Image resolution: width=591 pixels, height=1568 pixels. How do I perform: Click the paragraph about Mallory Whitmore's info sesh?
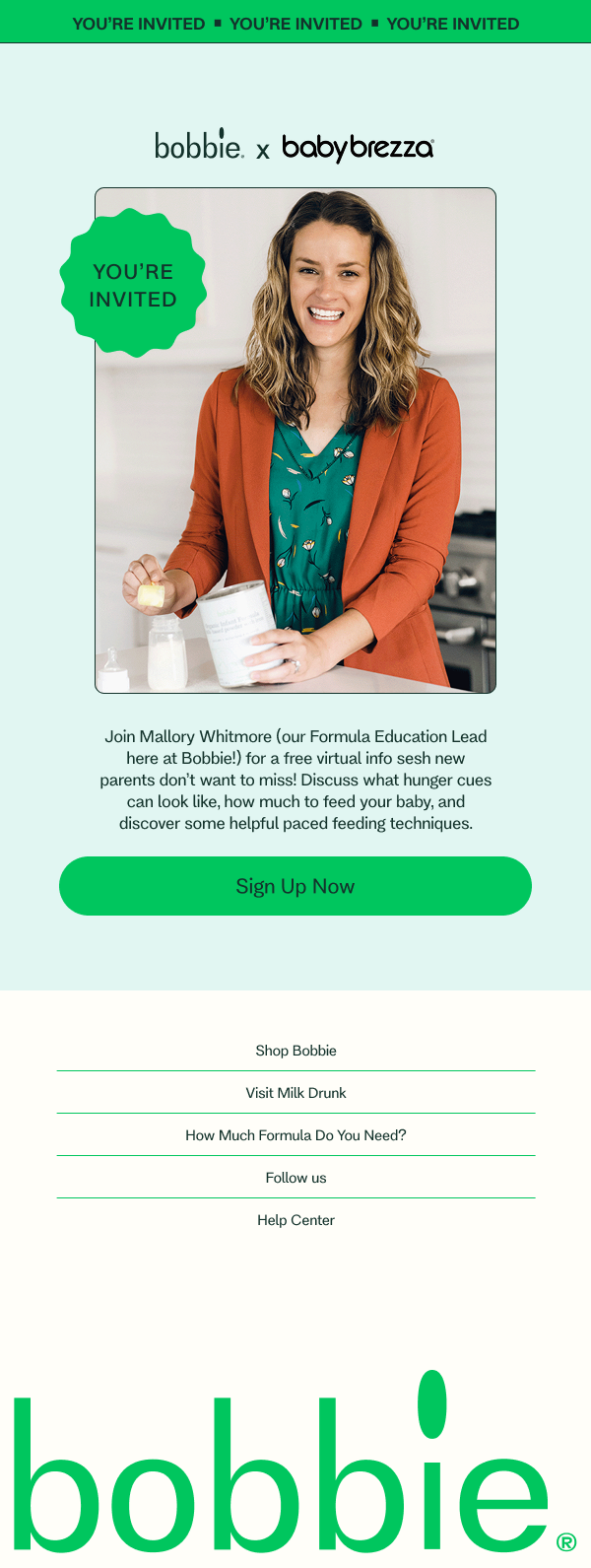click(295, 780)
